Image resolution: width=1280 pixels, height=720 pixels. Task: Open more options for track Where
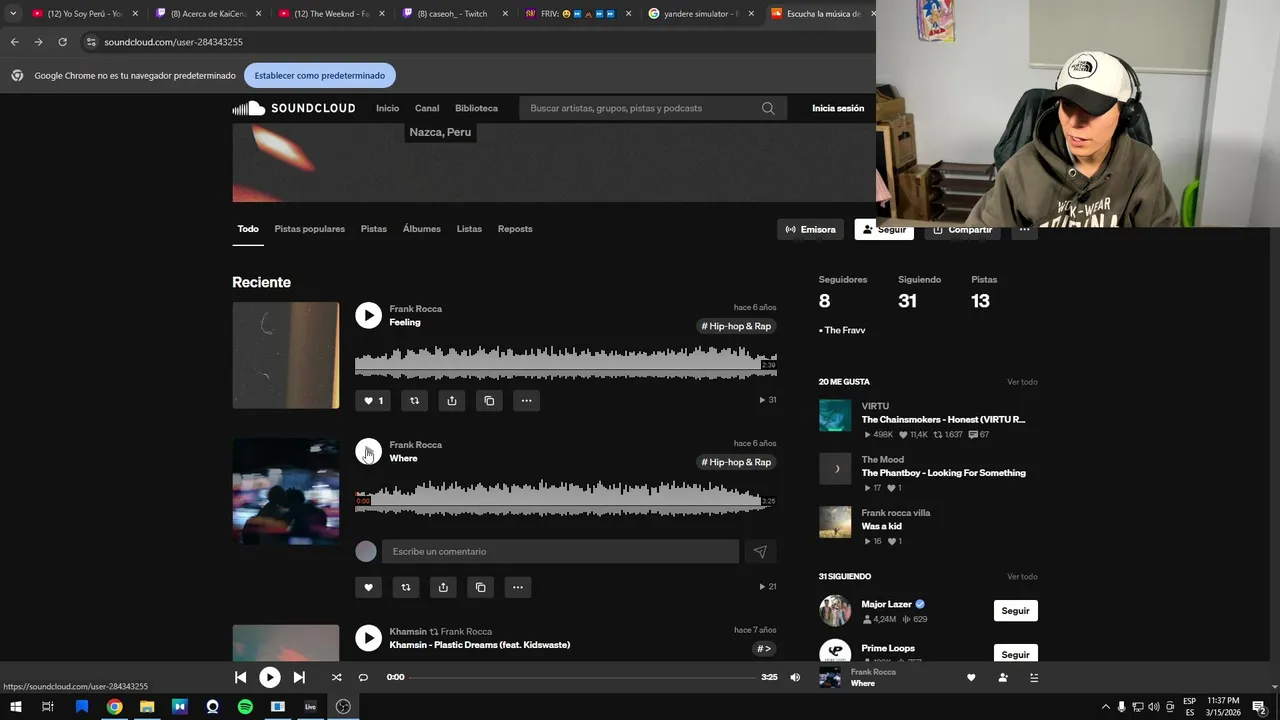[x=518, y=587]
